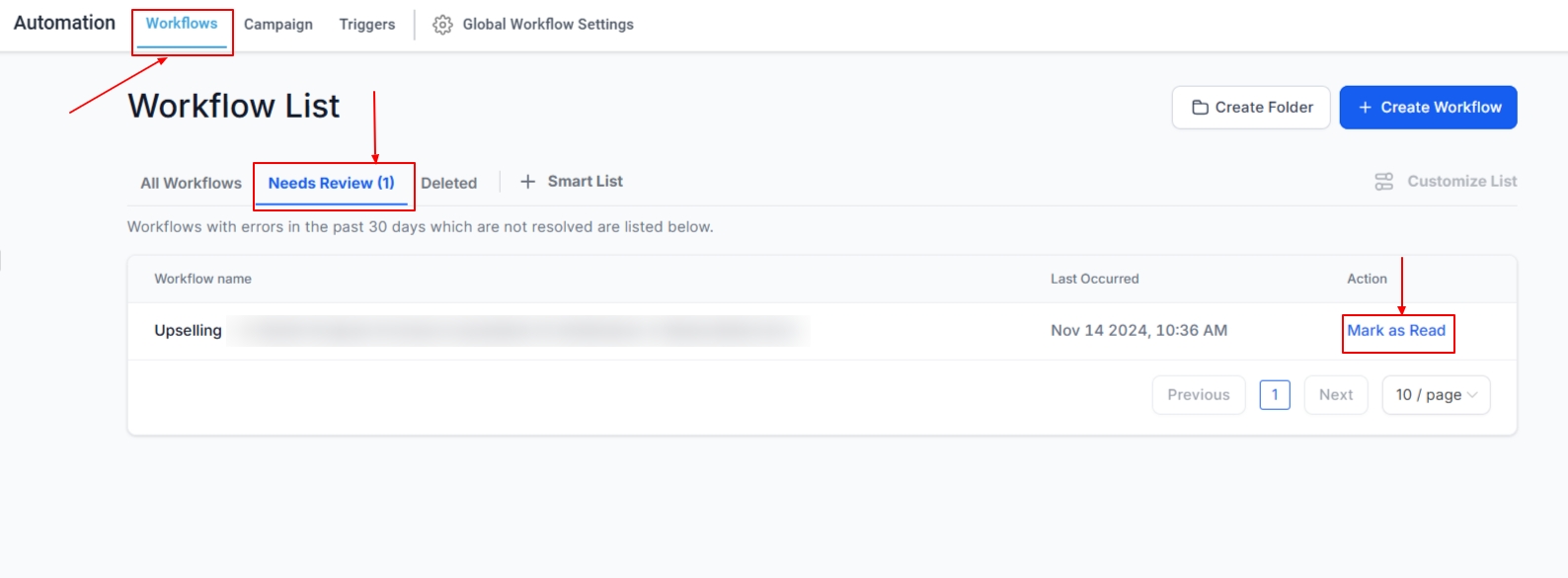Click the Global Workflow Settings gear icon
1568x578 pixels.
click(x=442, y=25)
